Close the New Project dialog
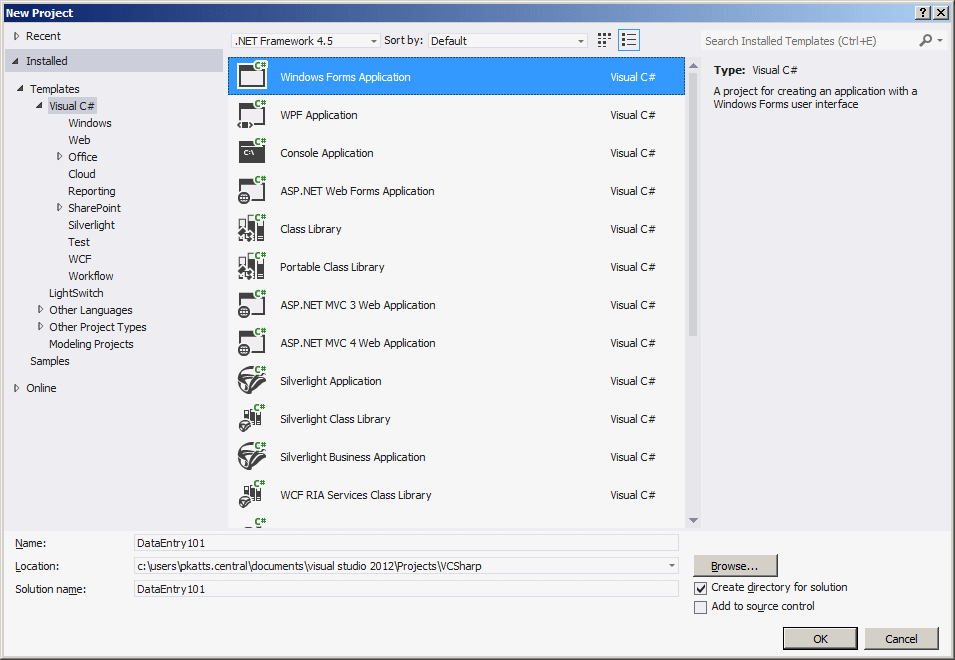Screen dimensions: 955x660 (x=941, y=12)
